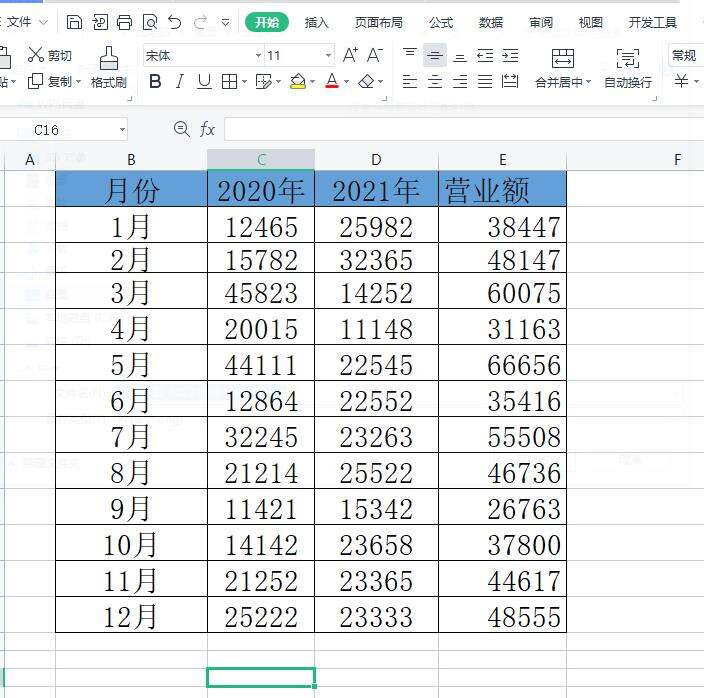
Task: Open the 审阅 Review tab
Action: (x=541, y=22)
